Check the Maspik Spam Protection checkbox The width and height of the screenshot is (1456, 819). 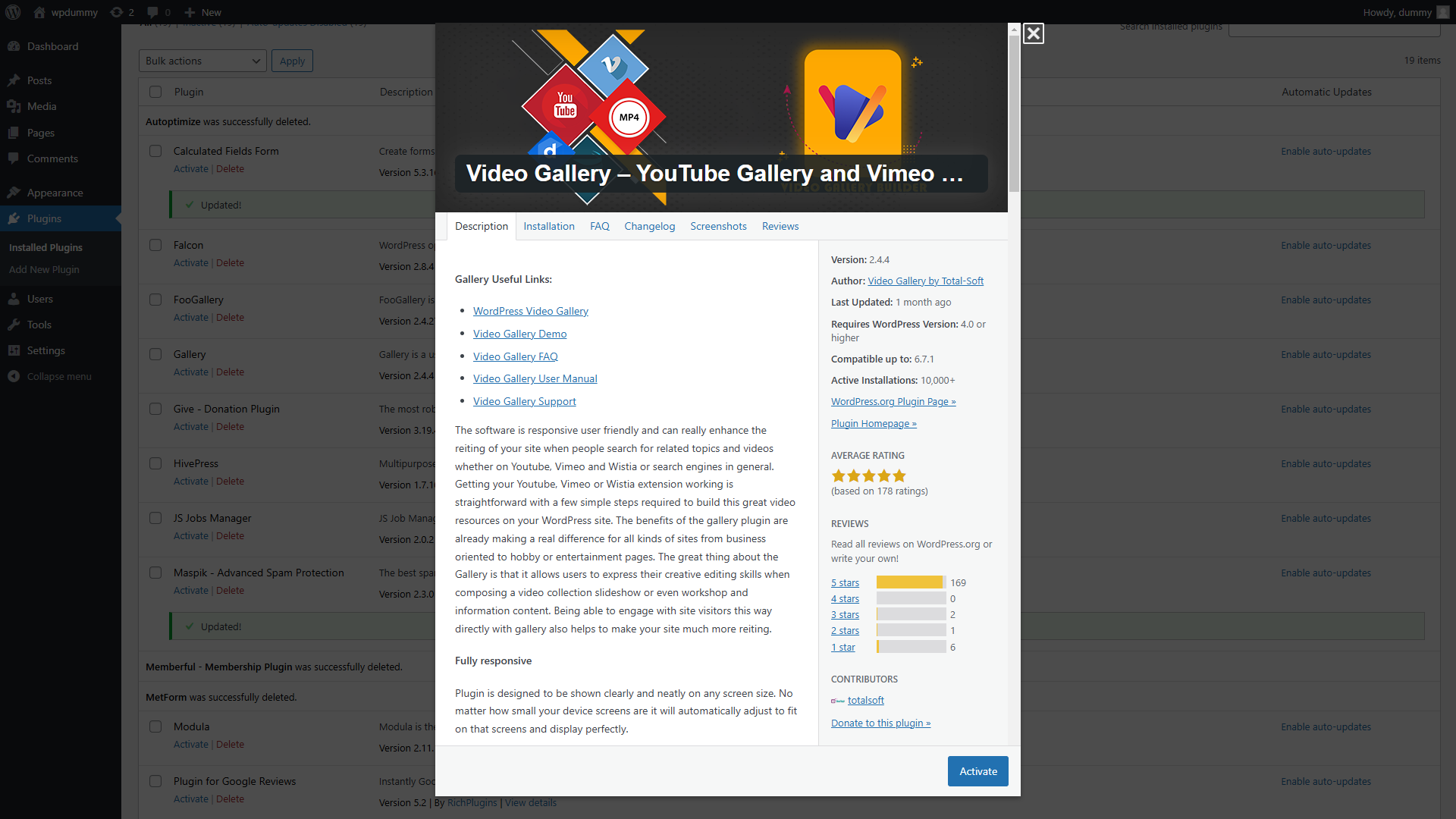tap(155, 573)
